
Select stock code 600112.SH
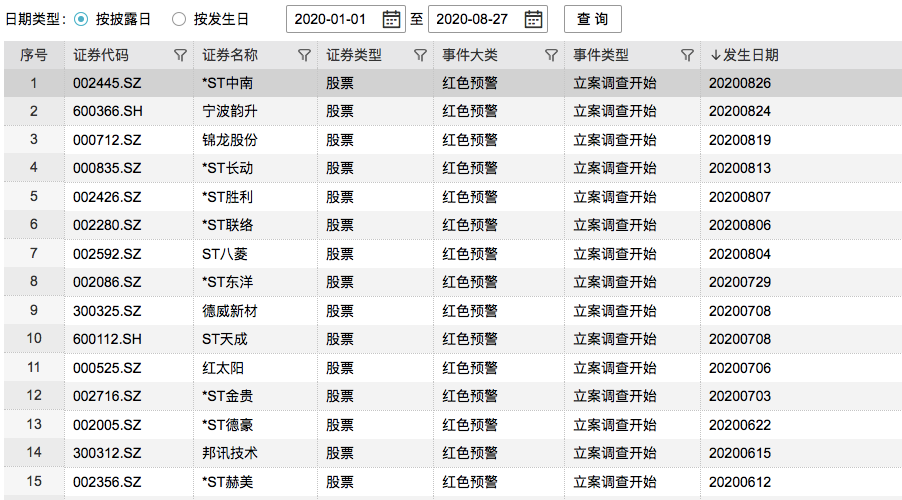click(108, 339)
